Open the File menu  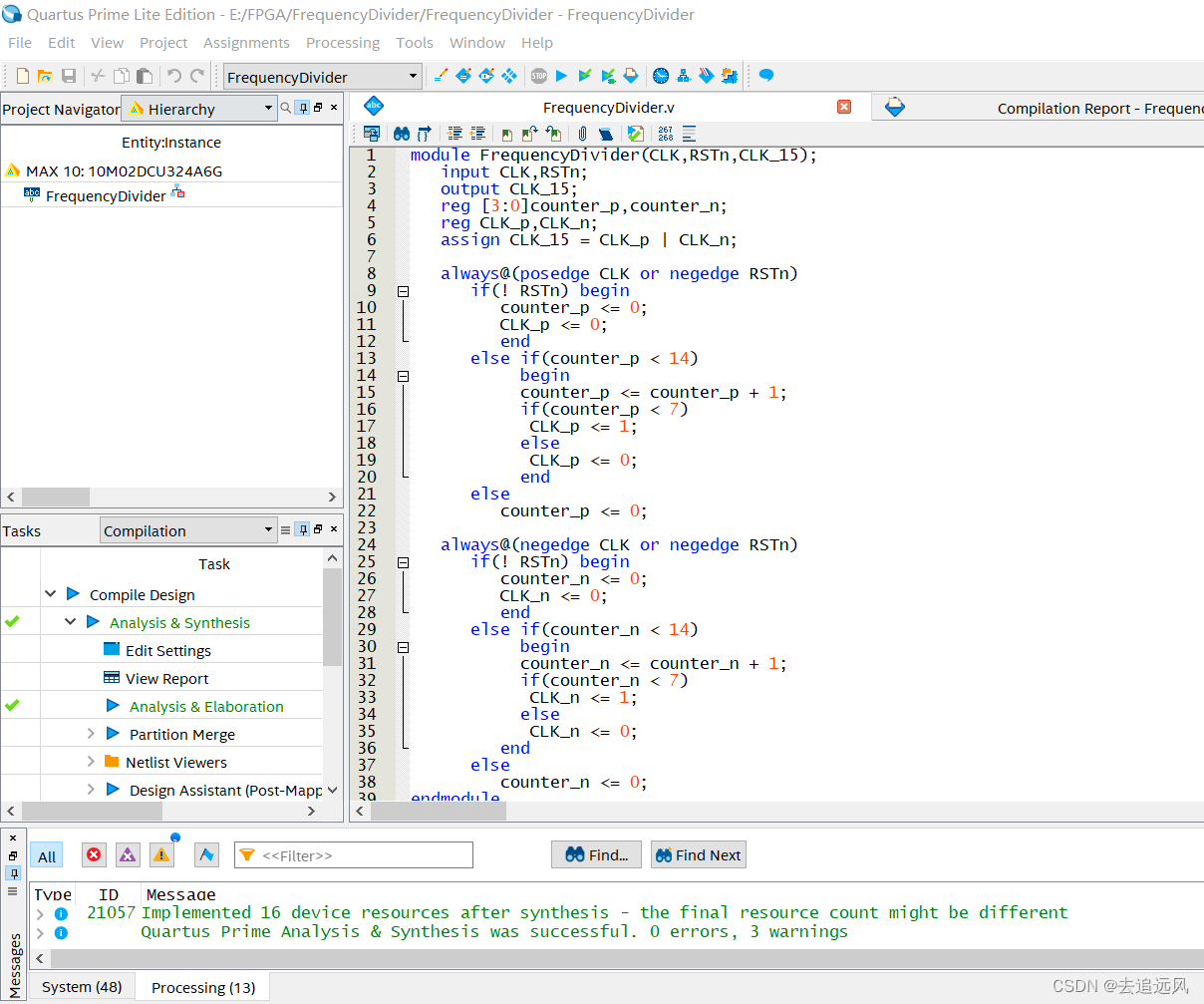click(x=20, y=42)
